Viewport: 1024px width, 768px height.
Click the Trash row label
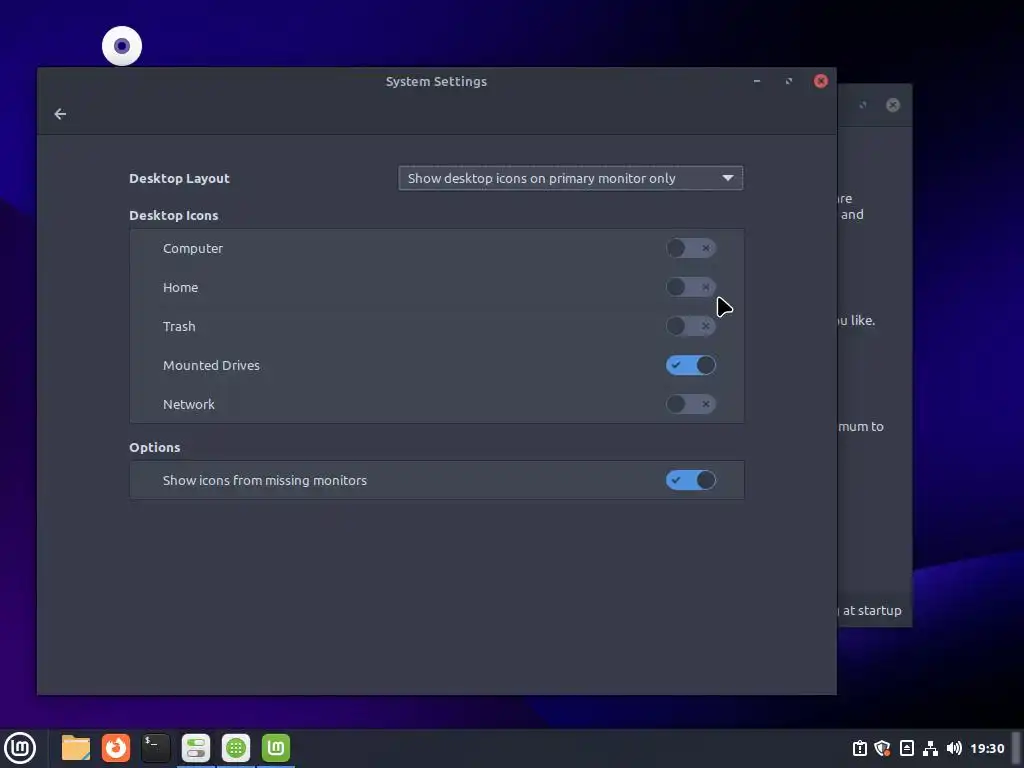coord(179,327)
